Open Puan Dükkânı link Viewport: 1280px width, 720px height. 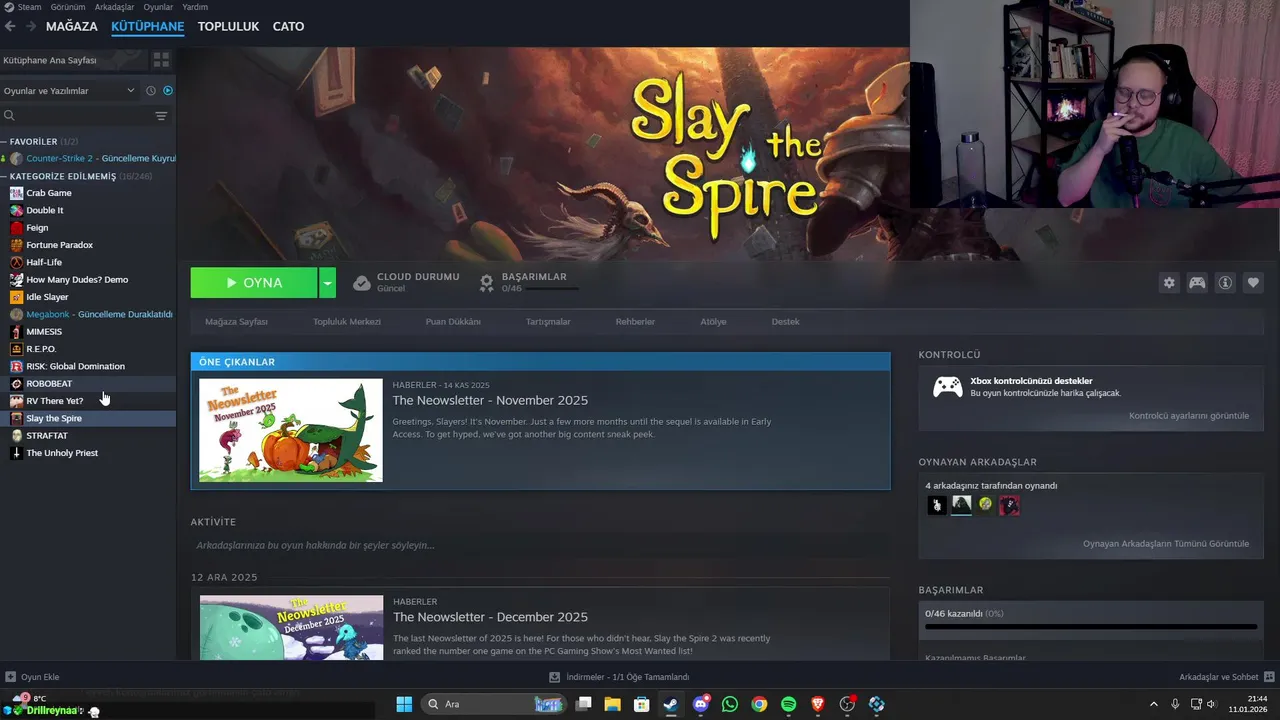coord(453,322)
